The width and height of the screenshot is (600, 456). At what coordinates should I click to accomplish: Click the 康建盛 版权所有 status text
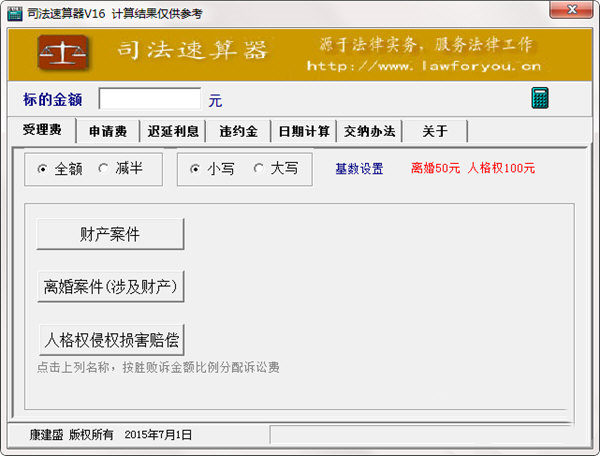[x=72, y=435]
